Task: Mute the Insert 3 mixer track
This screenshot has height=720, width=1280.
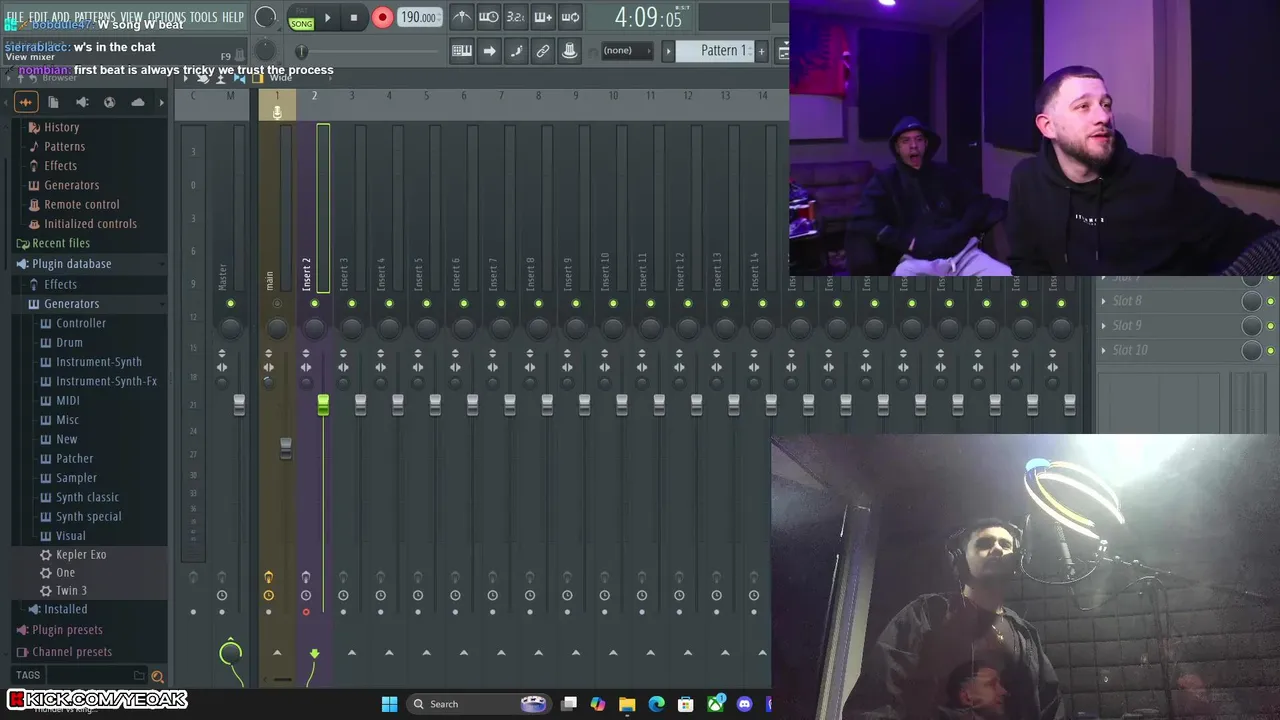Action: point(351,303)
